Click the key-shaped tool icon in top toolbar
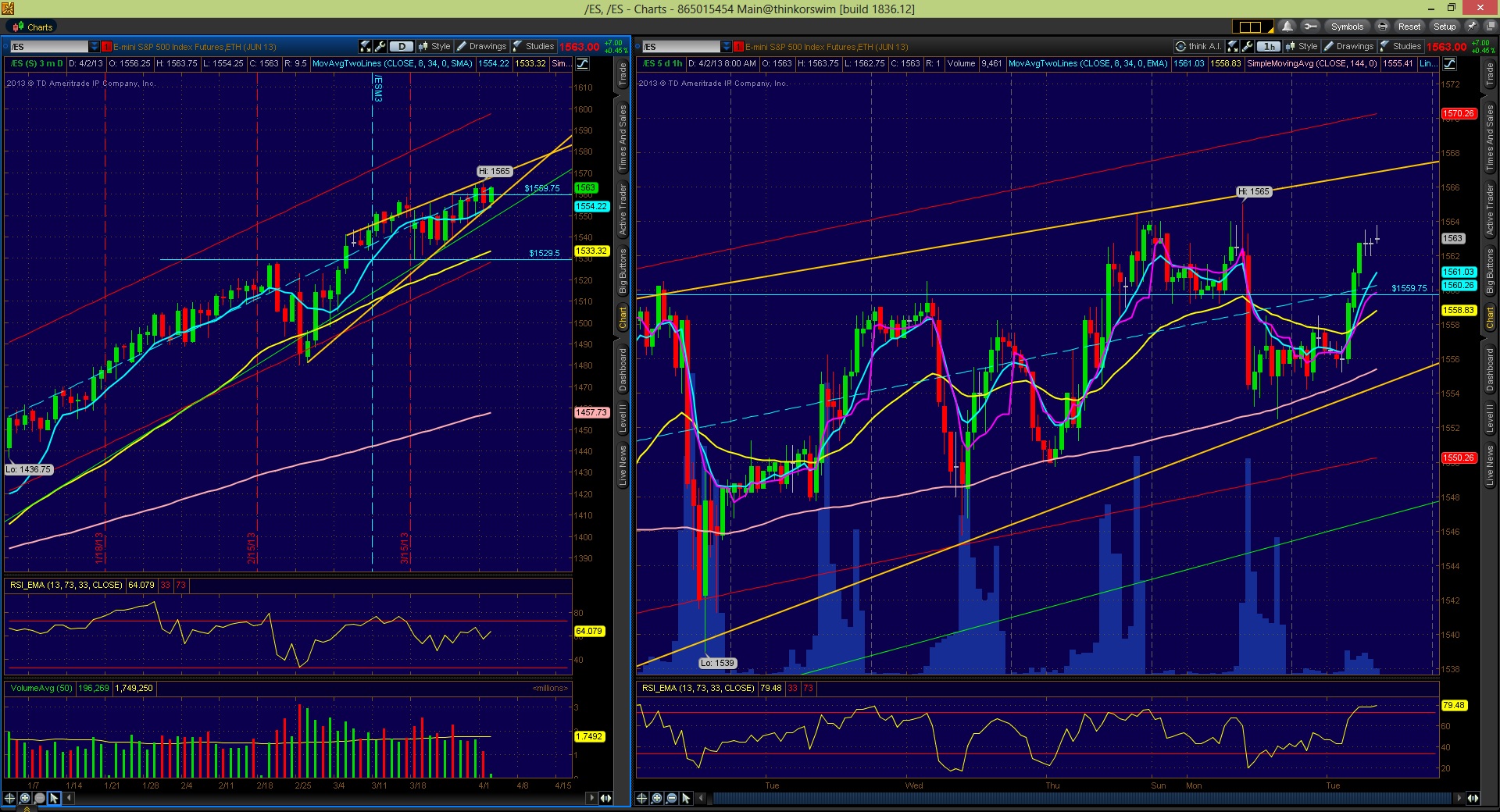Screen dimensions: 1500x812 click(x=1311, y=27)
